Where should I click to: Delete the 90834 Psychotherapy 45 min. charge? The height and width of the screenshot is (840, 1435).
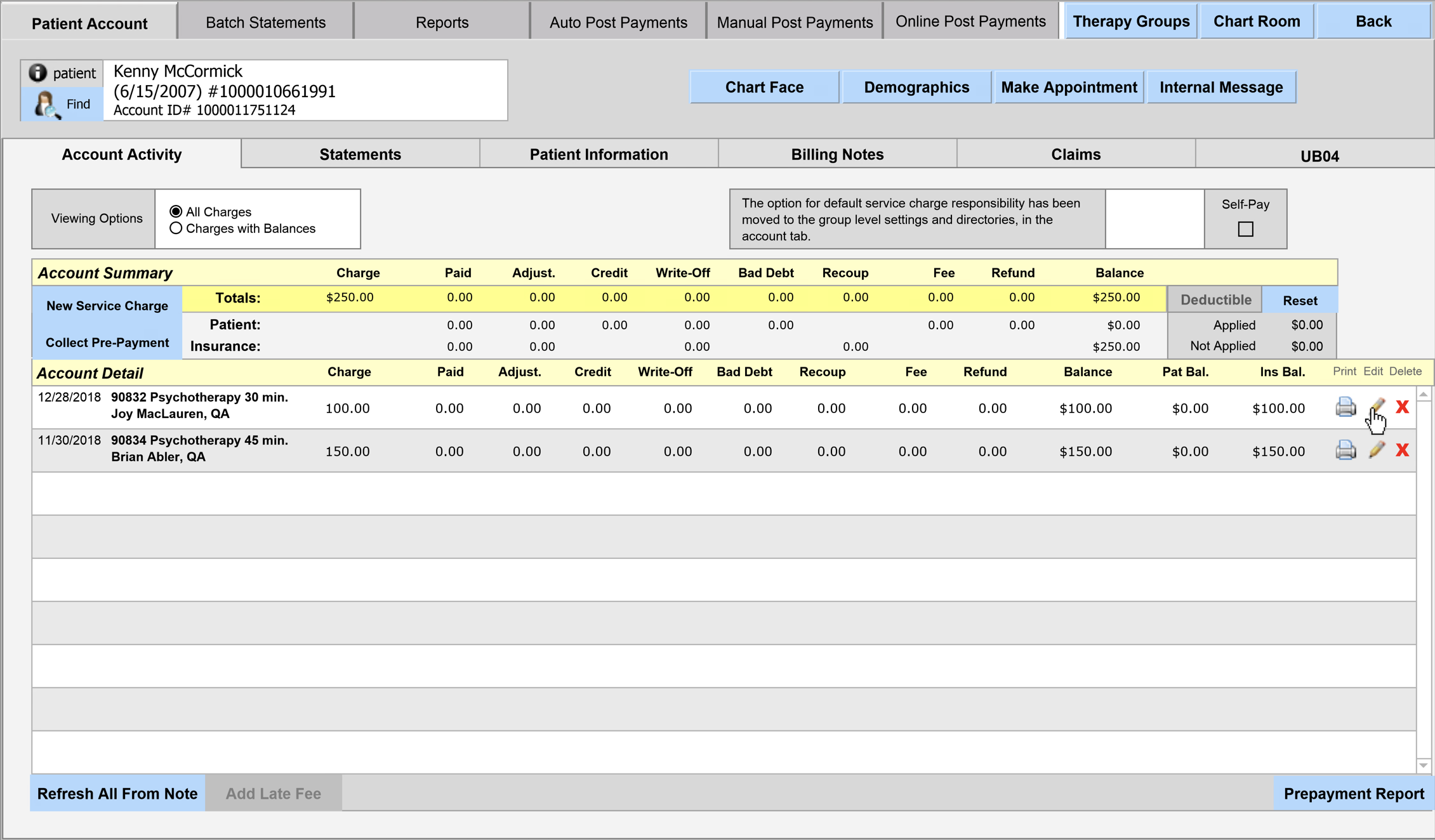coord(1403,450)
